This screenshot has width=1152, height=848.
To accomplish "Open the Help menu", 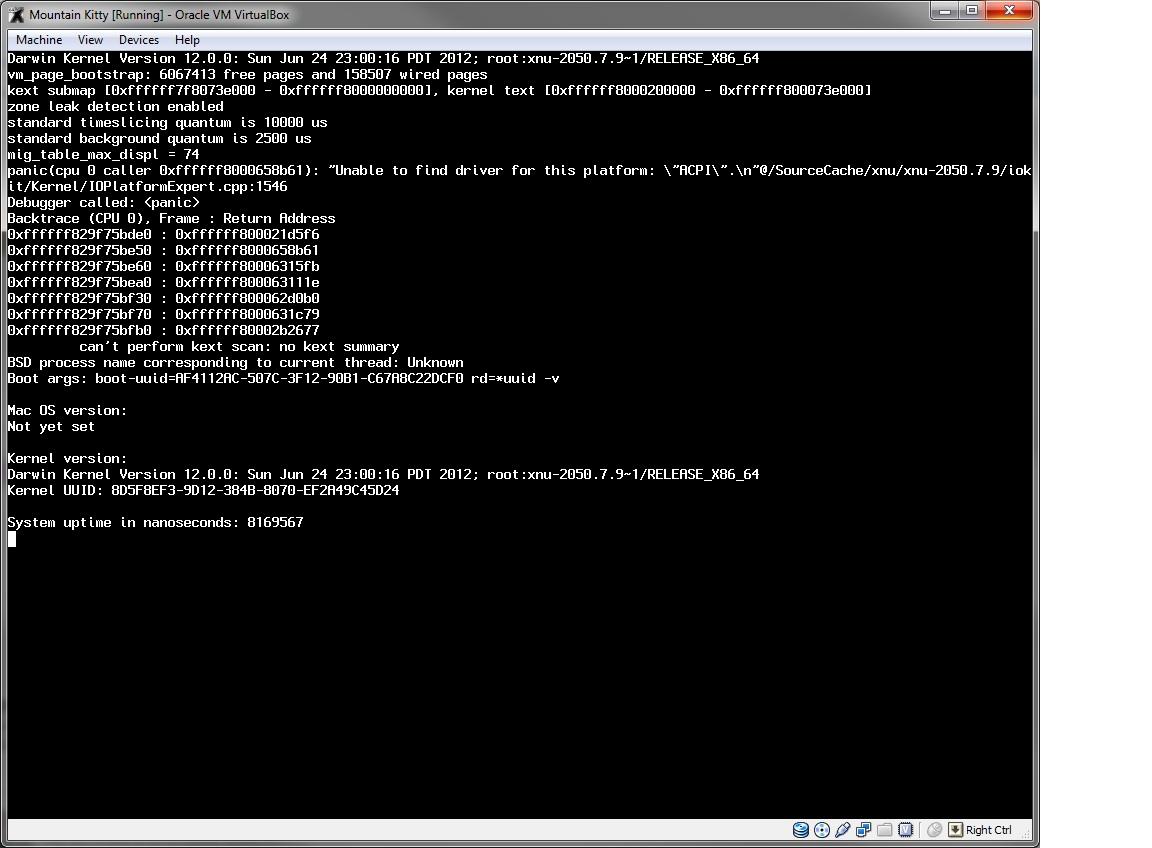I will click(x=187, y=40).
